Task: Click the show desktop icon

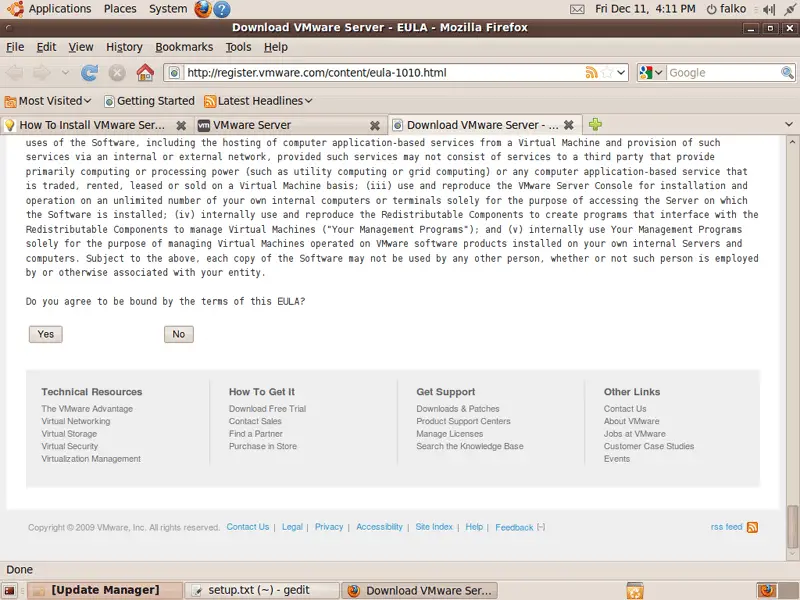Action: (x=9, y=591)
